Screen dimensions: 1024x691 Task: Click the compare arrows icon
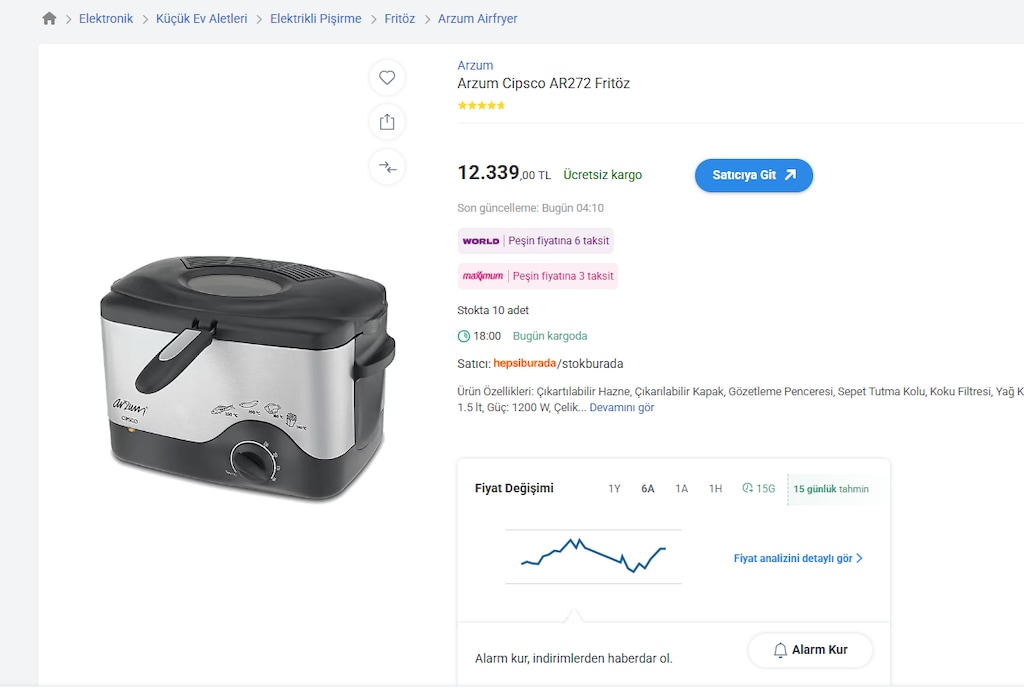387,167
